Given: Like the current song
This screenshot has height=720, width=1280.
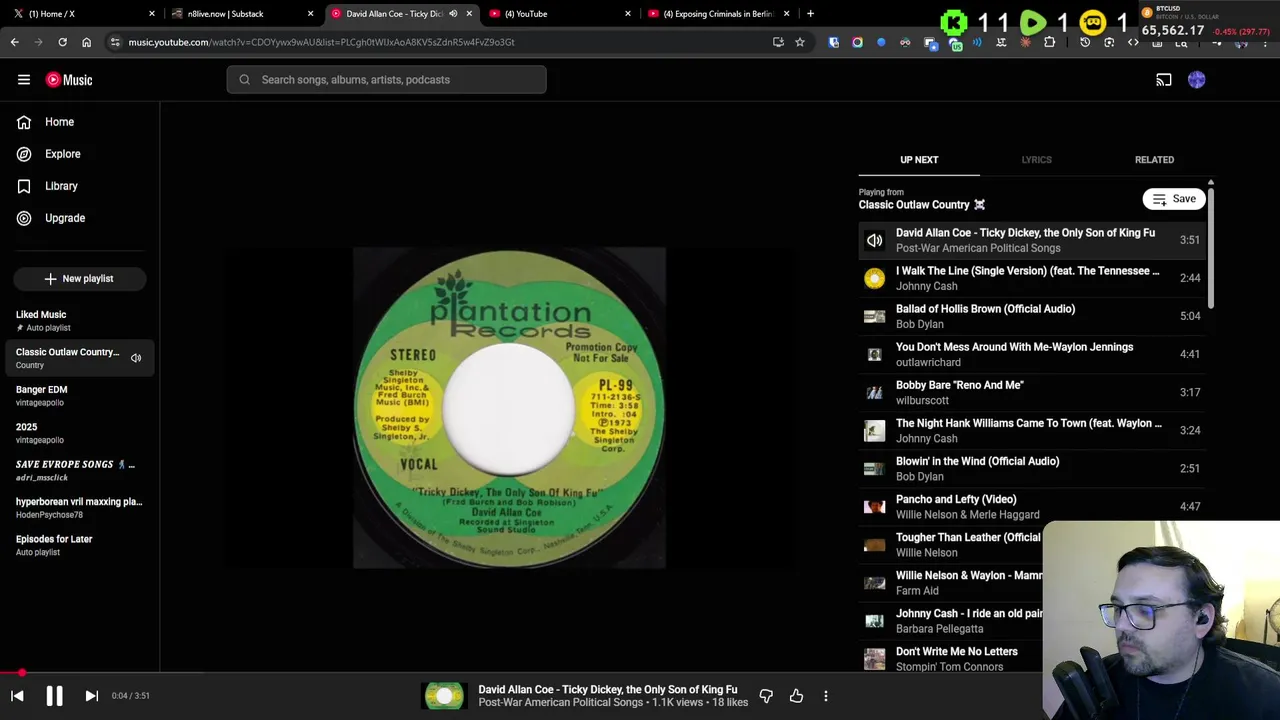Looking at the screenshot, I should pos(796,696).
